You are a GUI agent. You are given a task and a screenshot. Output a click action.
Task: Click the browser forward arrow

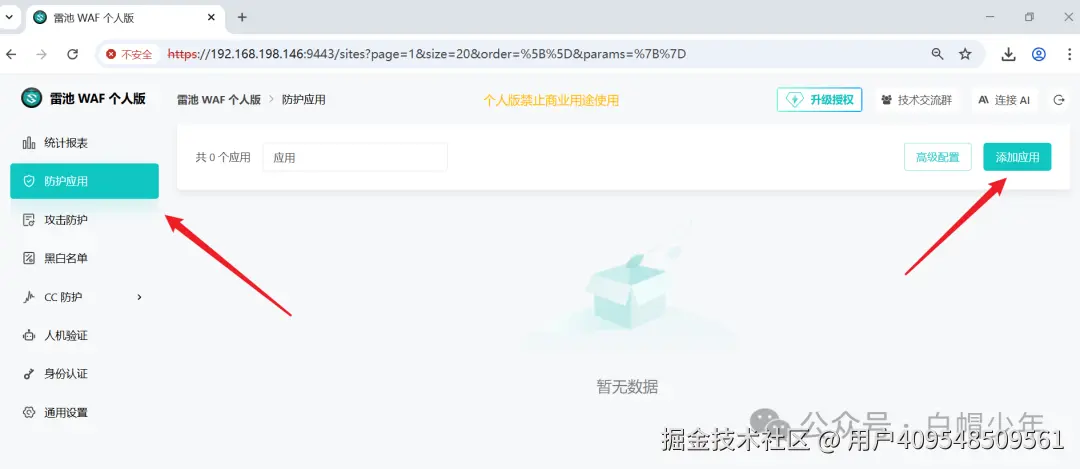[x=42, y=54]
